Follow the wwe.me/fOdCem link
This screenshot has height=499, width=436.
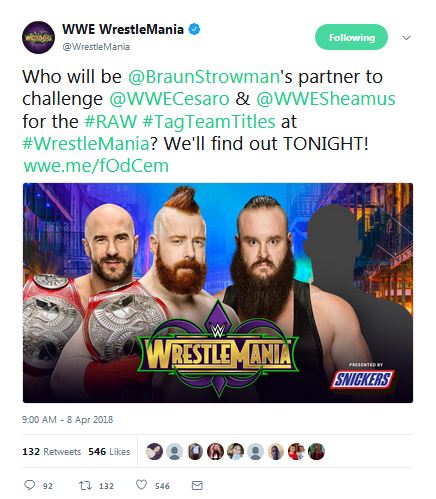tap(96, 166)
